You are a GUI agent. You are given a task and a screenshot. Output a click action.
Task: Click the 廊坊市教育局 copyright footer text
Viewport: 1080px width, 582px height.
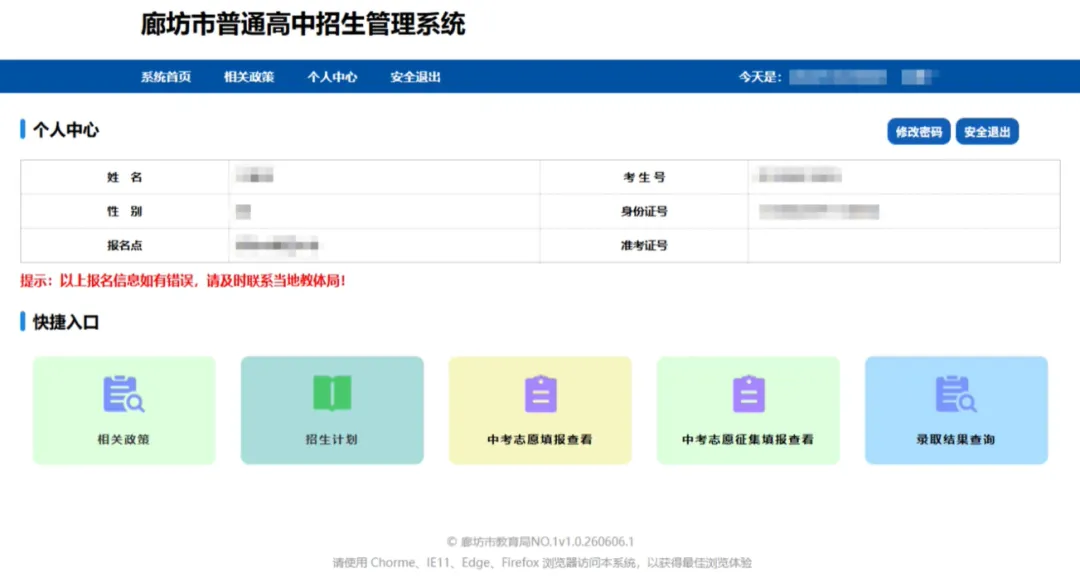pos(540,542)
